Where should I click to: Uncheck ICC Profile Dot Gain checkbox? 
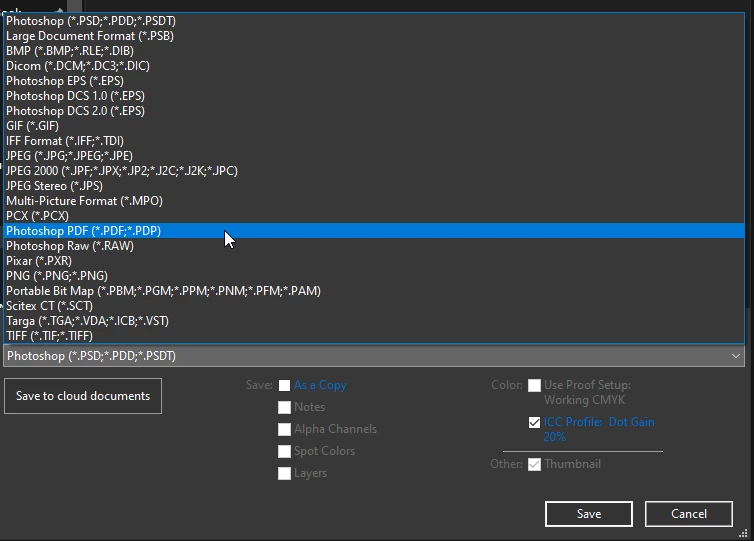coord(534,422)
